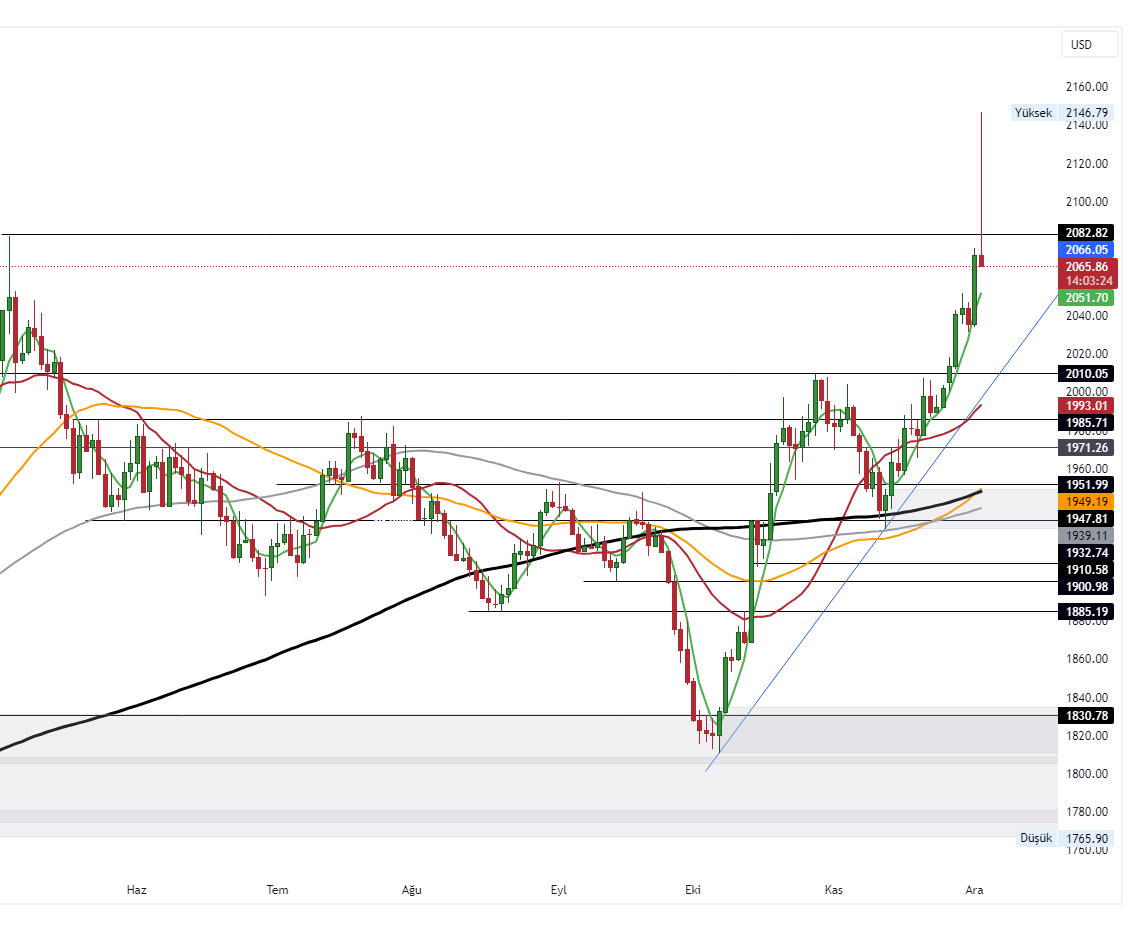Click the Ağu month label

[x=412, y=890]
